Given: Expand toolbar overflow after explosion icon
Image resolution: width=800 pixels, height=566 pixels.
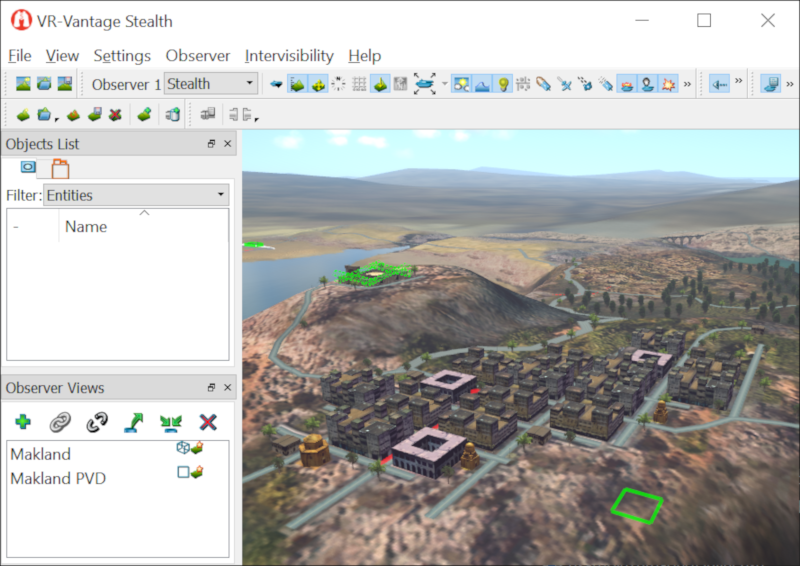Looking at the screenshot, I should [x=687, y=84].
